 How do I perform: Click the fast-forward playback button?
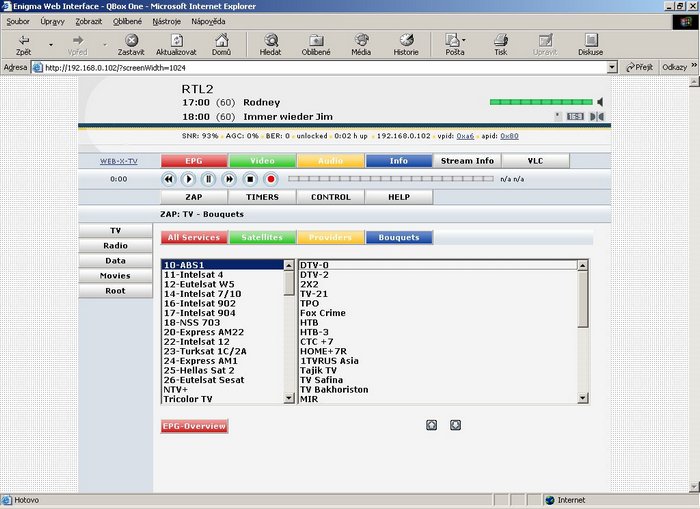click(229, 179)
